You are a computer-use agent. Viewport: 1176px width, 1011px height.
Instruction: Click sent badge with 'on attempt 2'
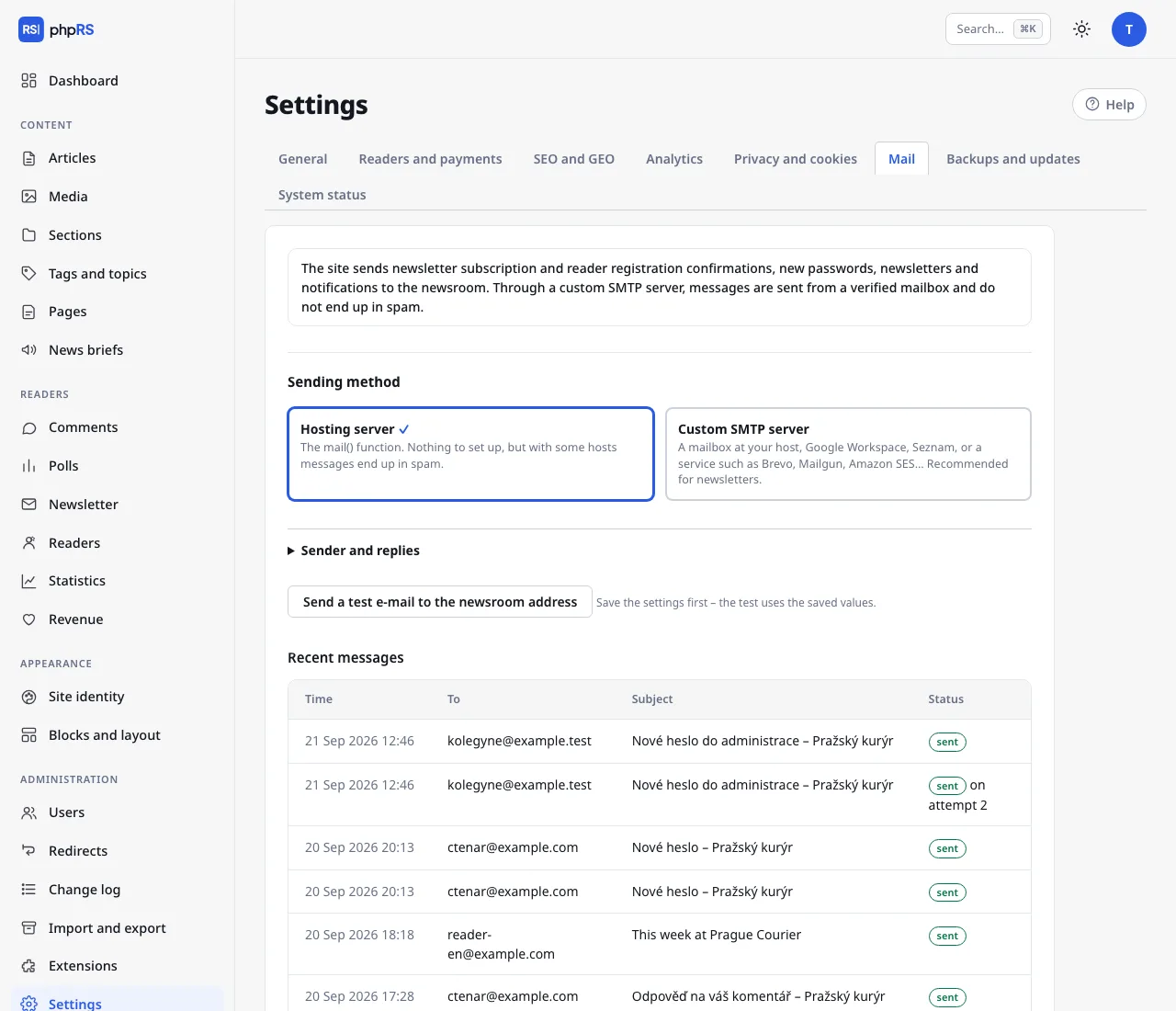pyautogui.click(x=947, y=786)
